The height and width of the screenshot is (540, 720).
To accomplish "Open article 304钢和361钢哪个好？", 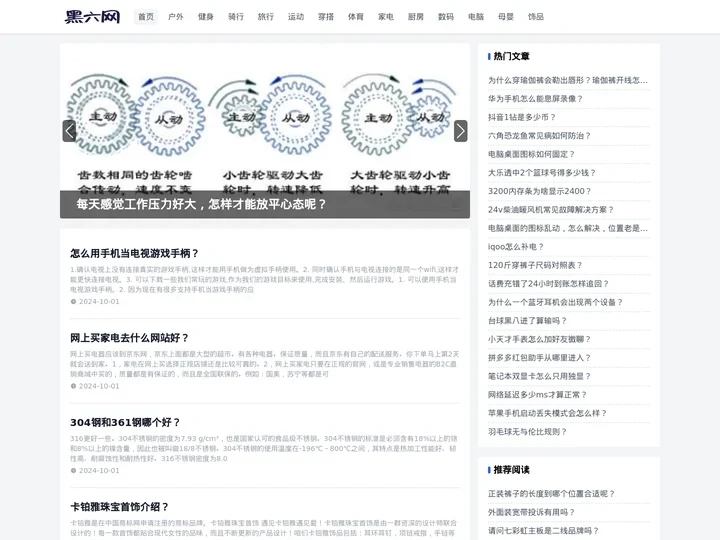I will [x=125, y=422].
